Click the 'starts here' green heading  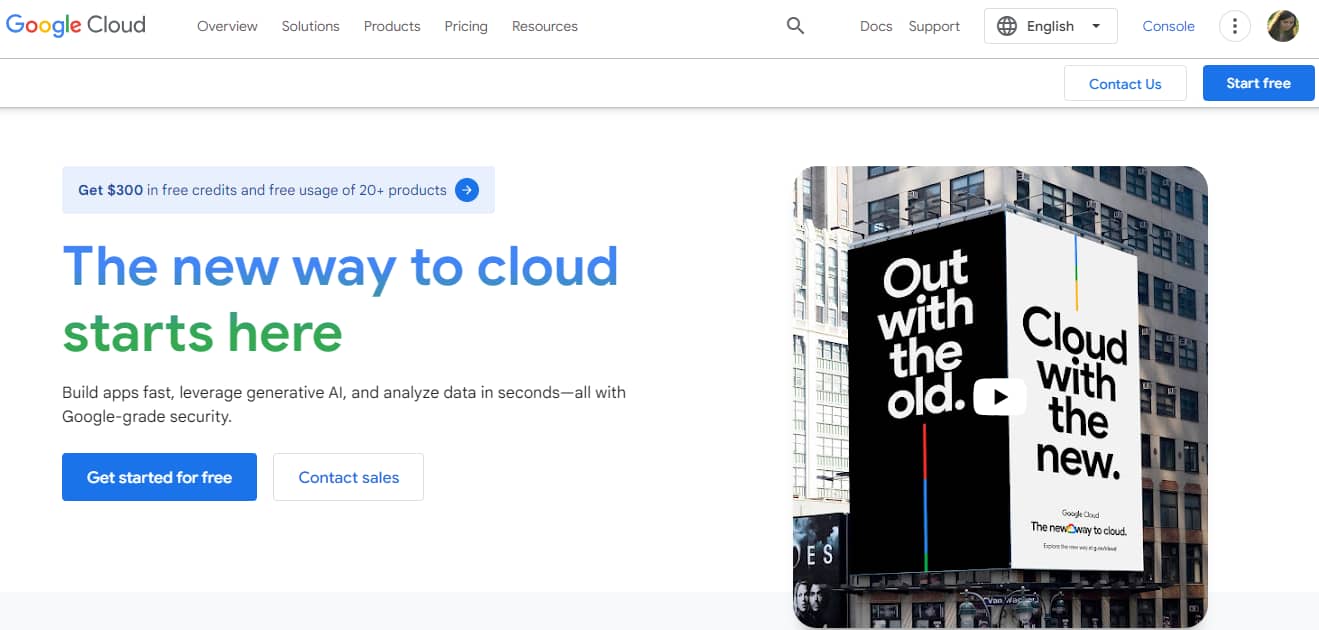pyautogui.click(x=202, y=332)
